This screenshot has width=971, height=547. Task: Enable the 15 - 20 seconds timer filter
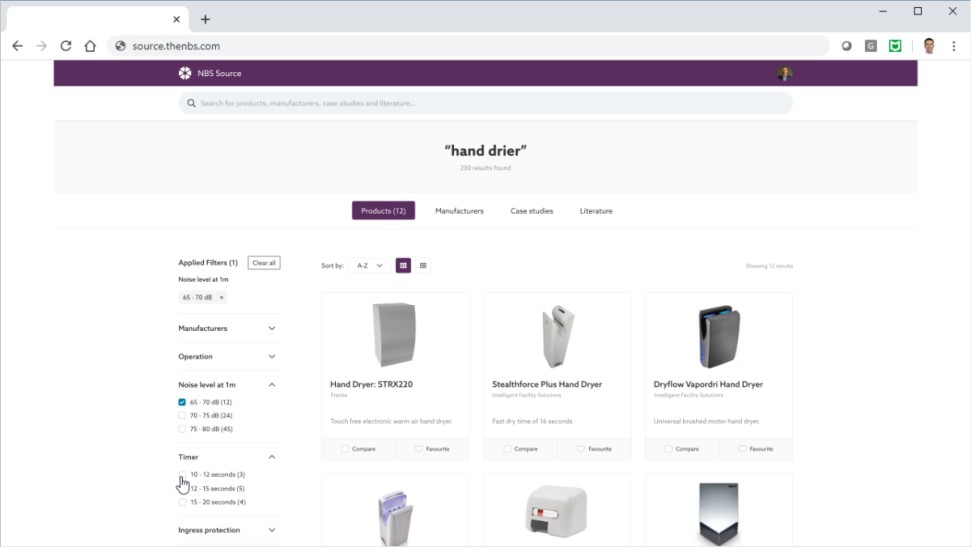[182, 502]
